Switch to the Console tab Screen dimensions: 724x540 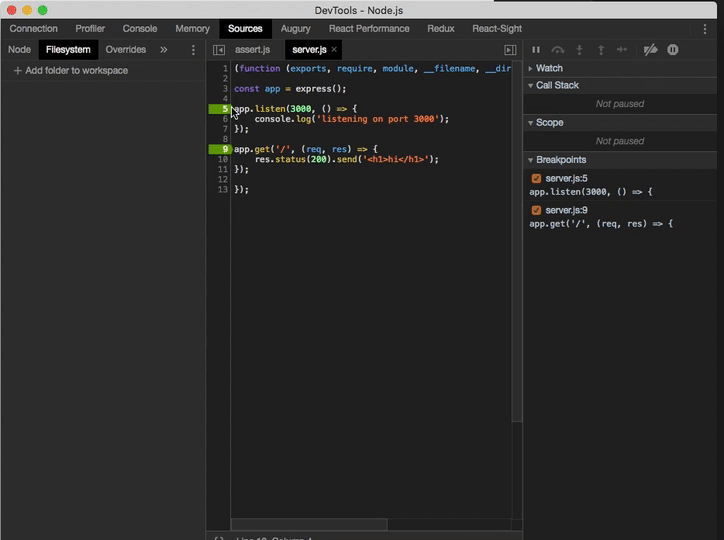[x=140, y=29]
